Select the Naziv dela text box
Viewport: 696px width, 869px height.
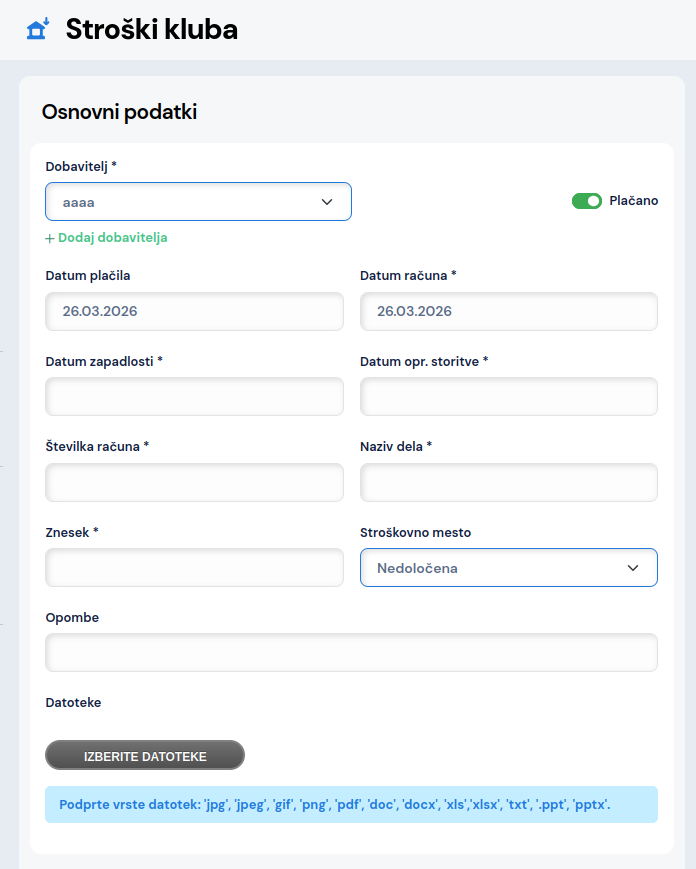pyautogui.click(x=508, y=482)
